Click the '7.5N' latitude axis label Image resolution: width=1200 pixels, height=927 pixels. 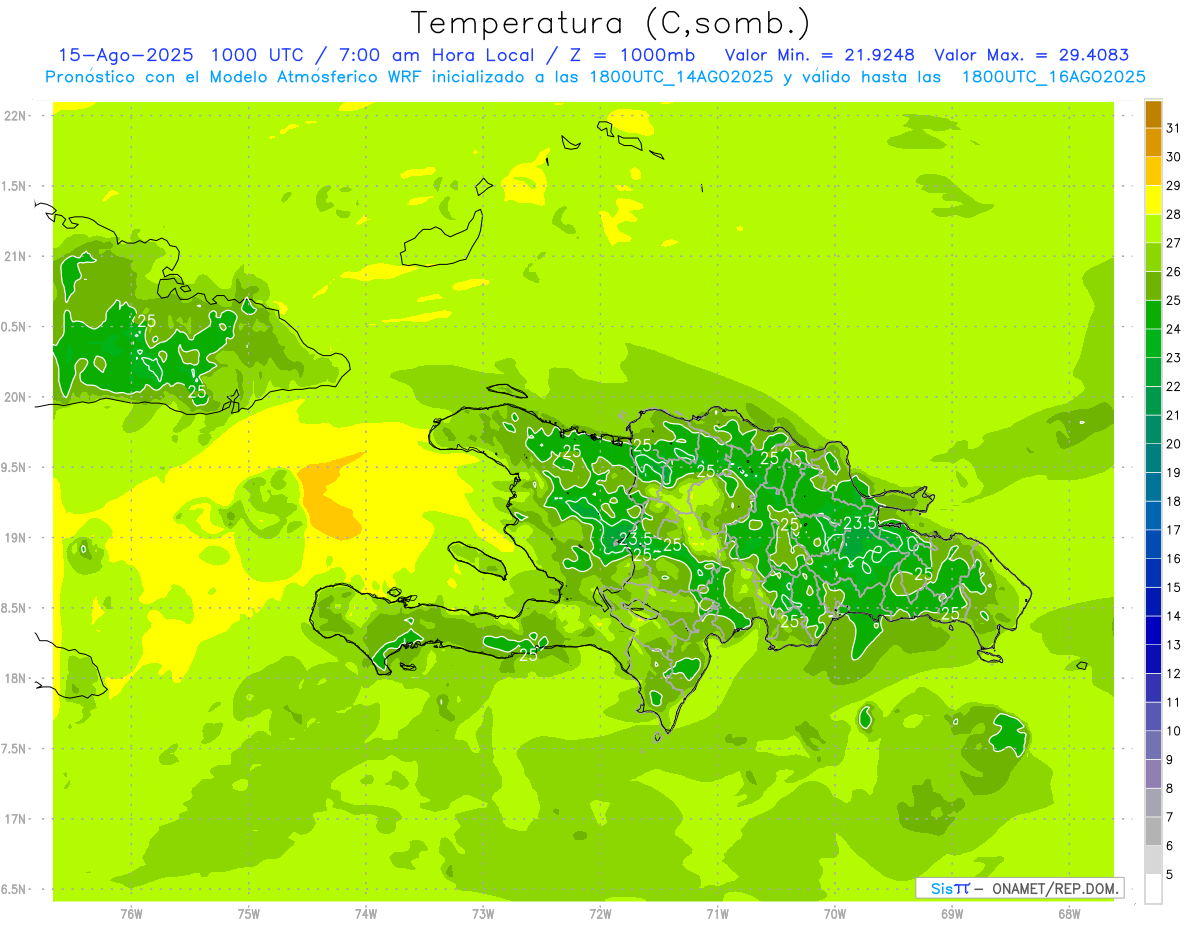tap(15, 749)
